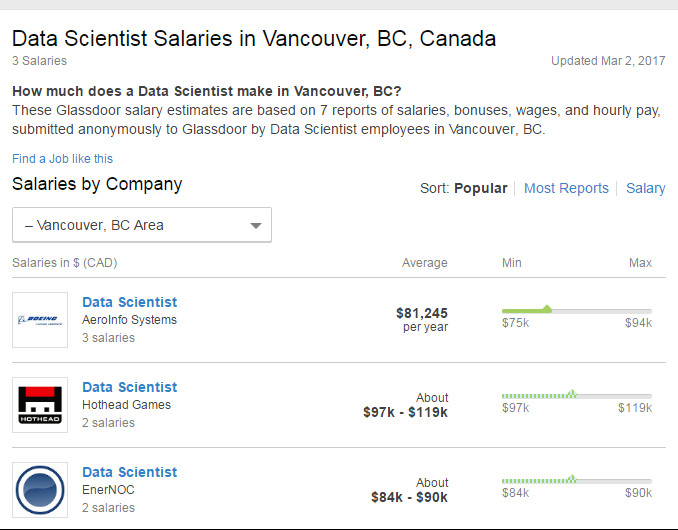Click the $81,245 average salary figure

[421, 312]
